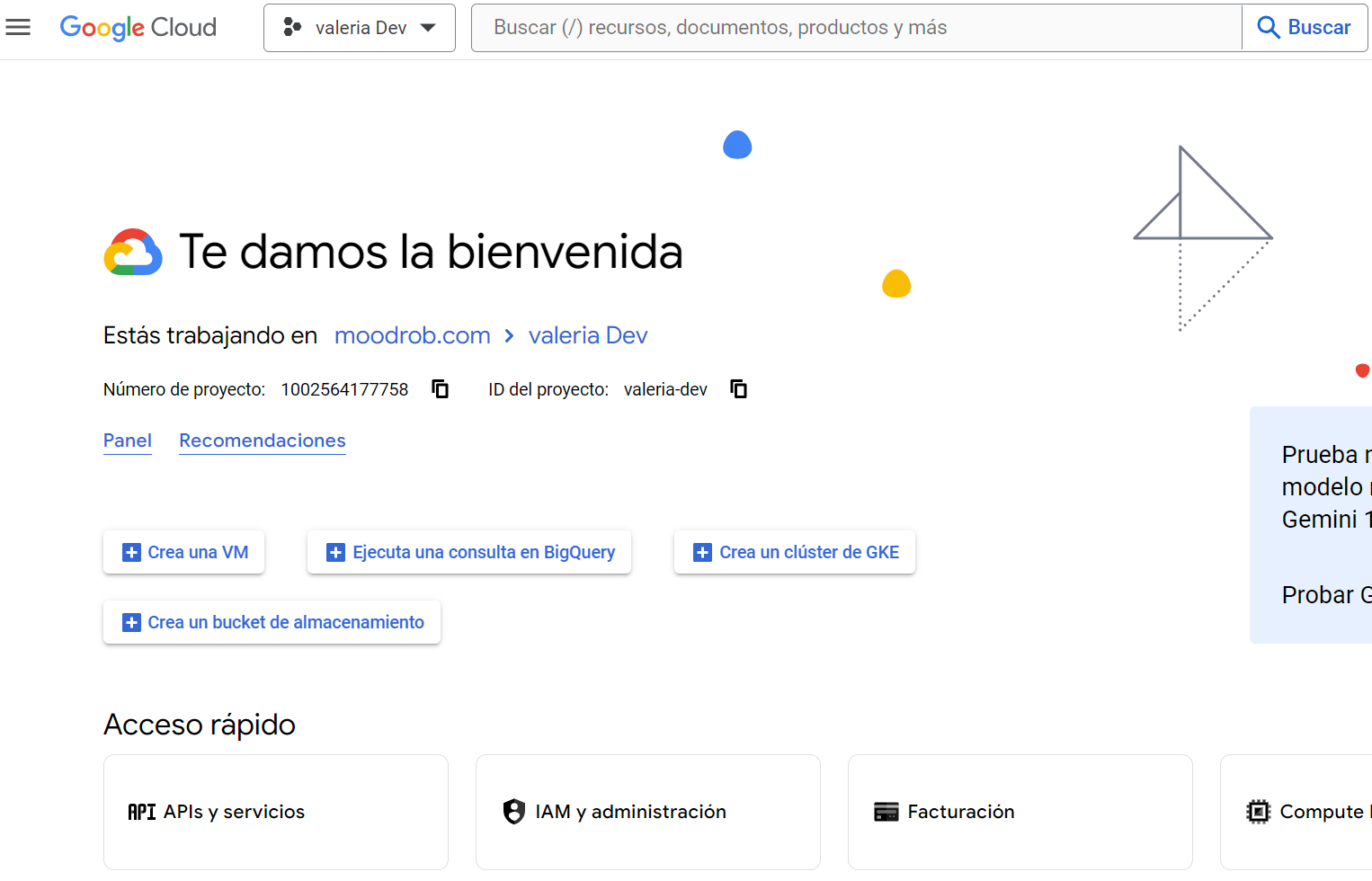Viewport: 1372px width, 881px height.
Task: Switch to the Panel tab
Action: tap(128, 440)
